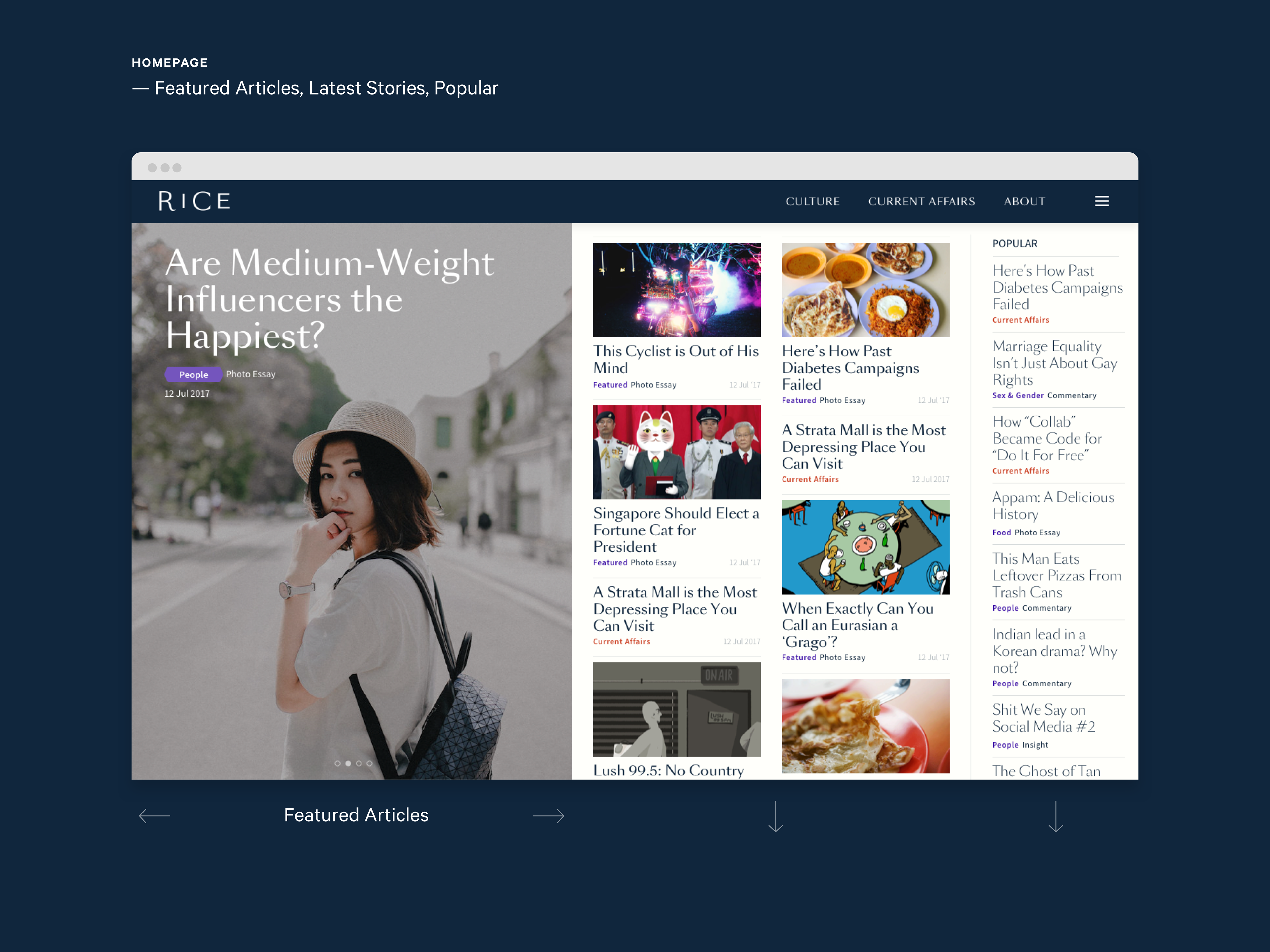Open When Exactly Can You Call Eurasian 'Grago'
1270x952 pixels.
coord(857,625)
